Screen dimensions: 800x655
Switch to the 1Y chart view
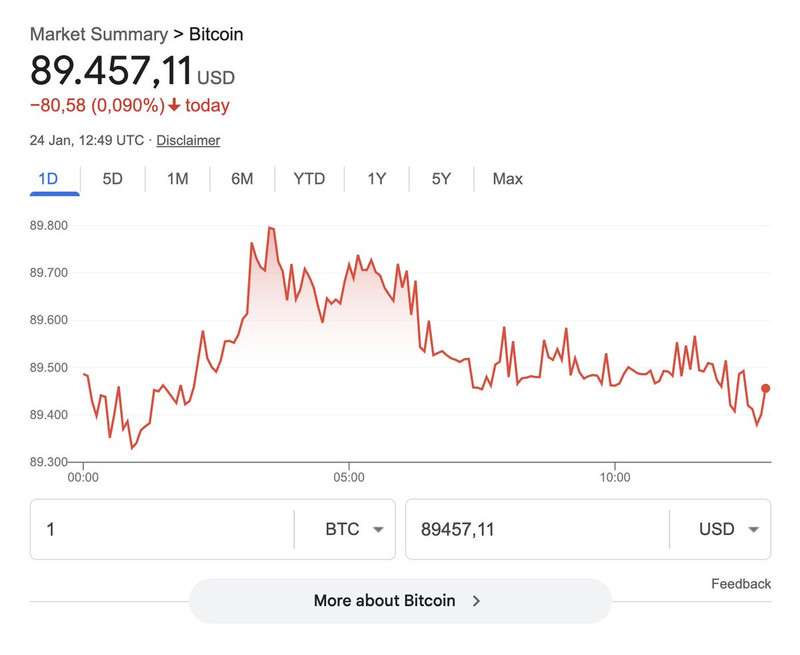click(376, 179)
